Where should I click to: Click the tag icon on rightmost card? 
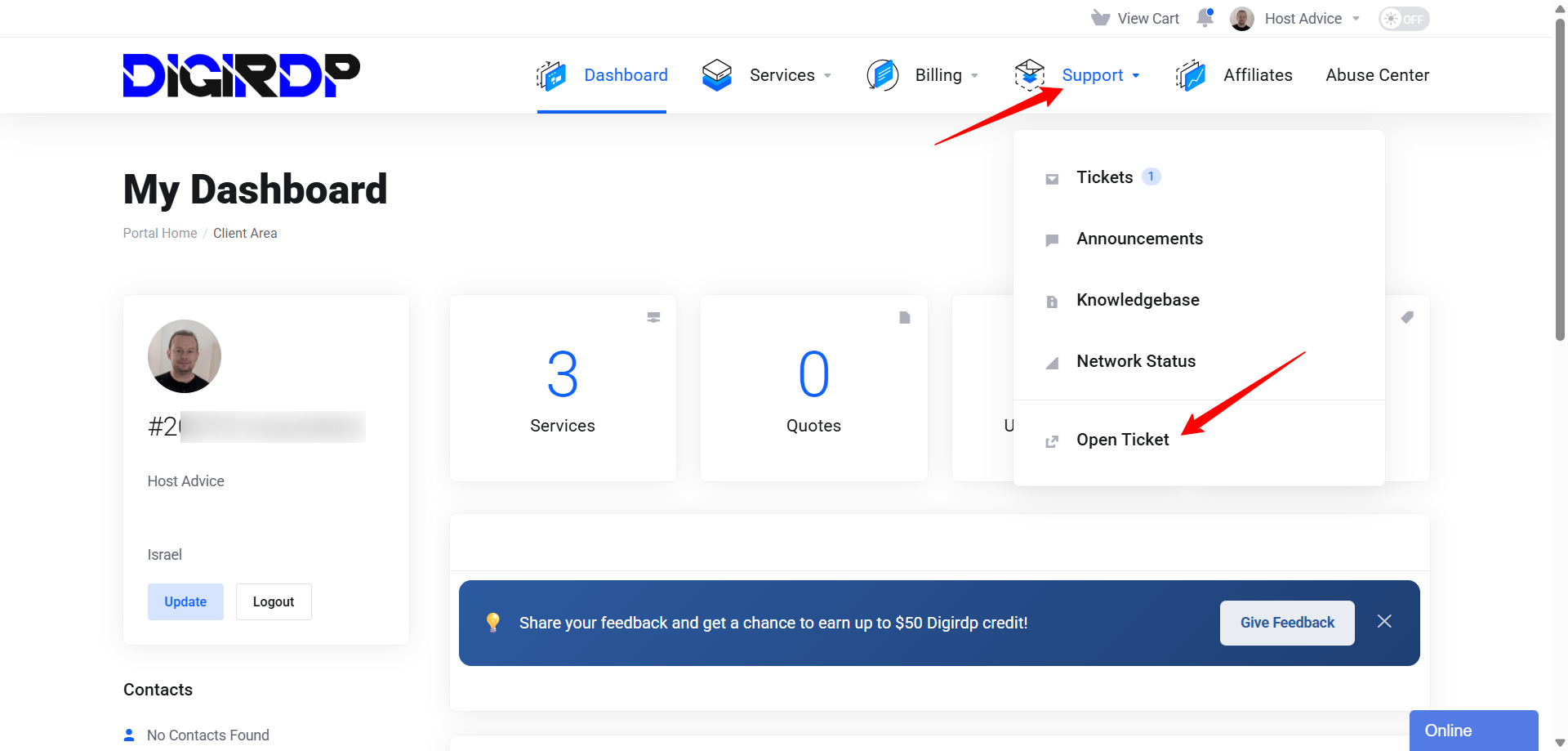[x=1407, y=317]
